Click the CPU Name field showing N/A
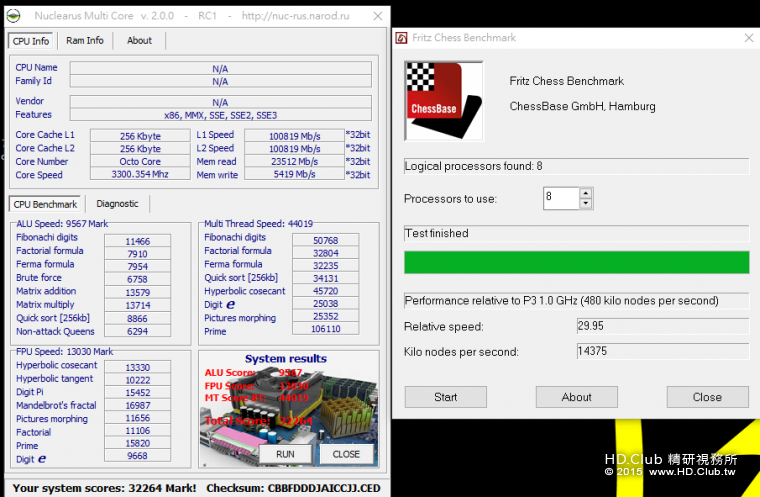 [221, 68]
